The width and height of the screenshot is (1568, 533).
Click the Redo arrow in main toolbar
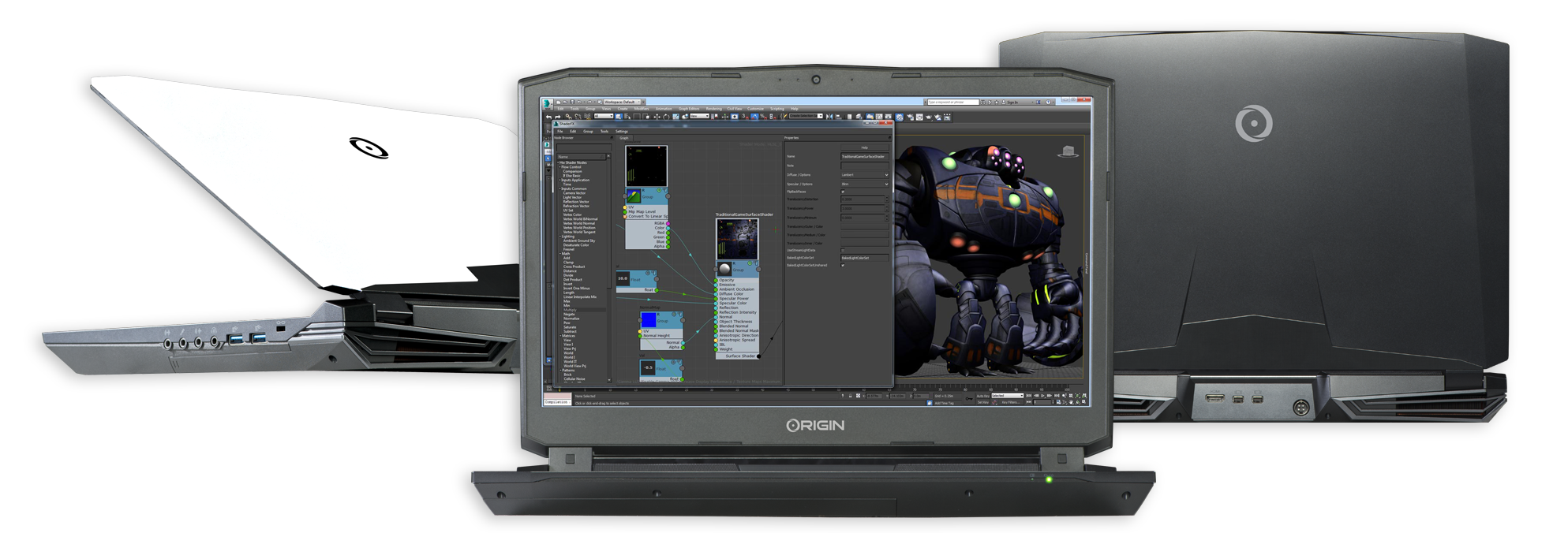[557, 117]
